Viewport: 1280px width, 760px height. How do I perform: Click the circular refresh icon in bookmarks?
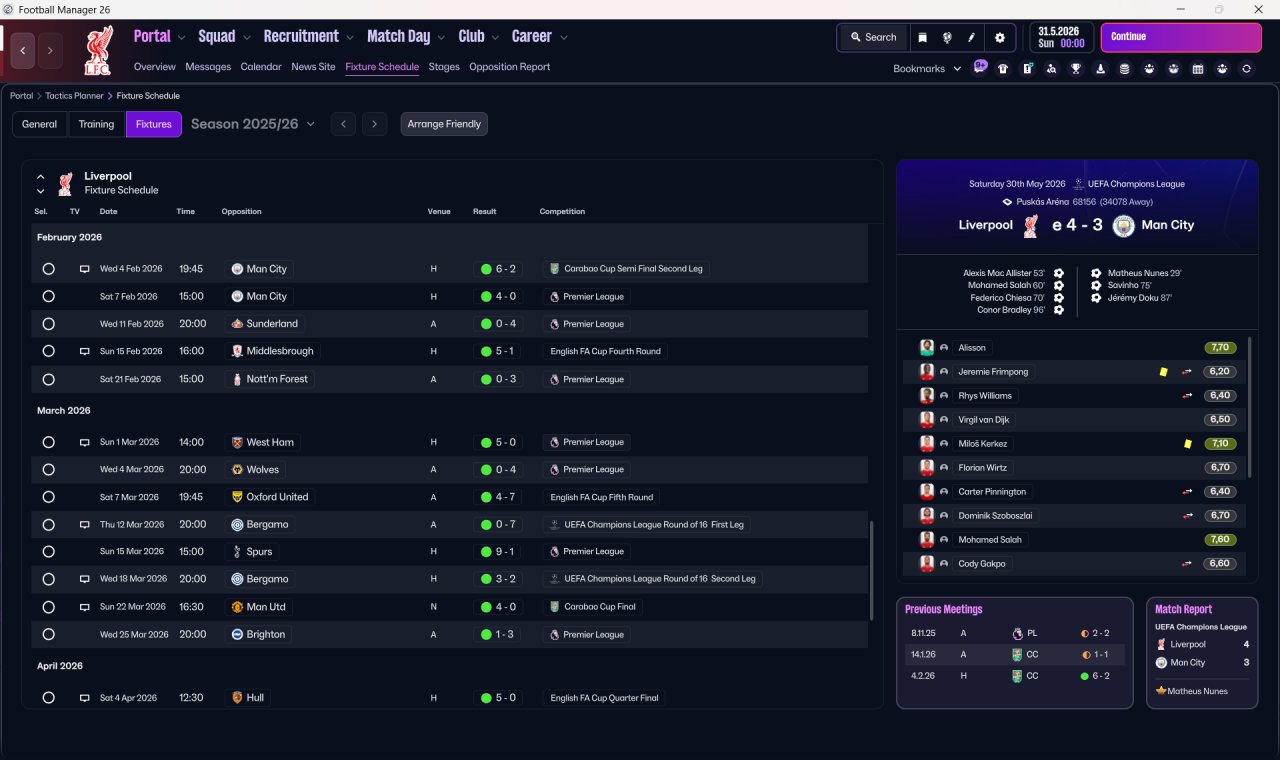[1246, 69]
